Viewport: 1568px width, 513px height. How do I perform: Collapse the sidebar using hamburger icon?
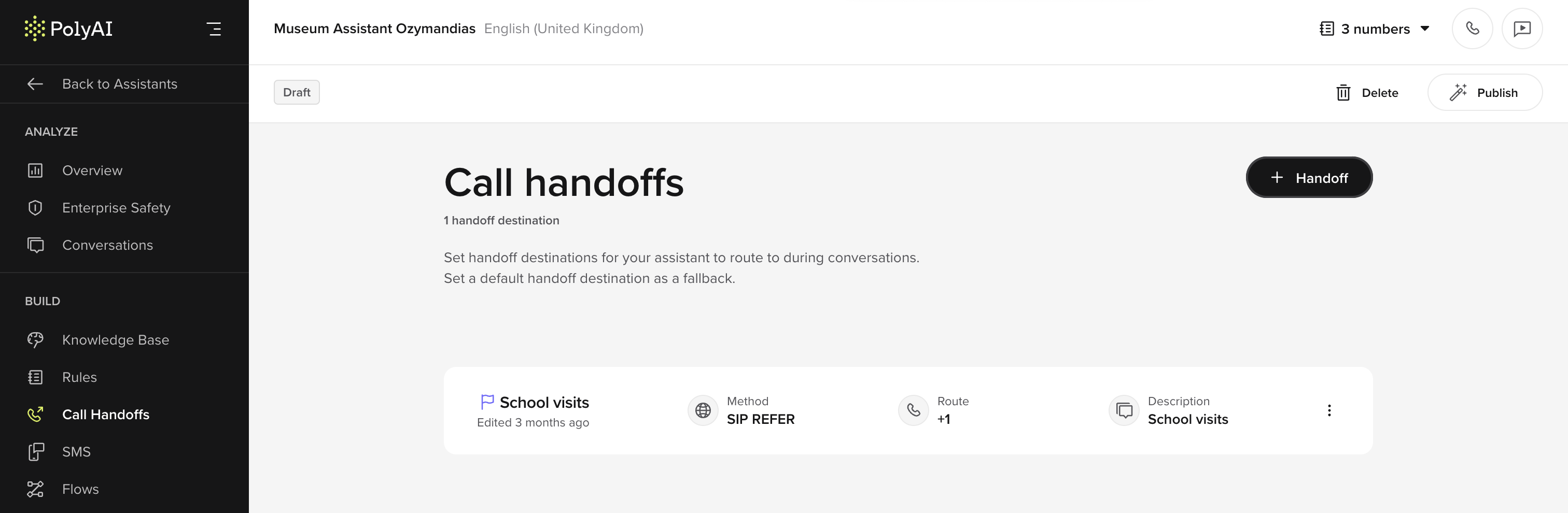click(214, 28)
